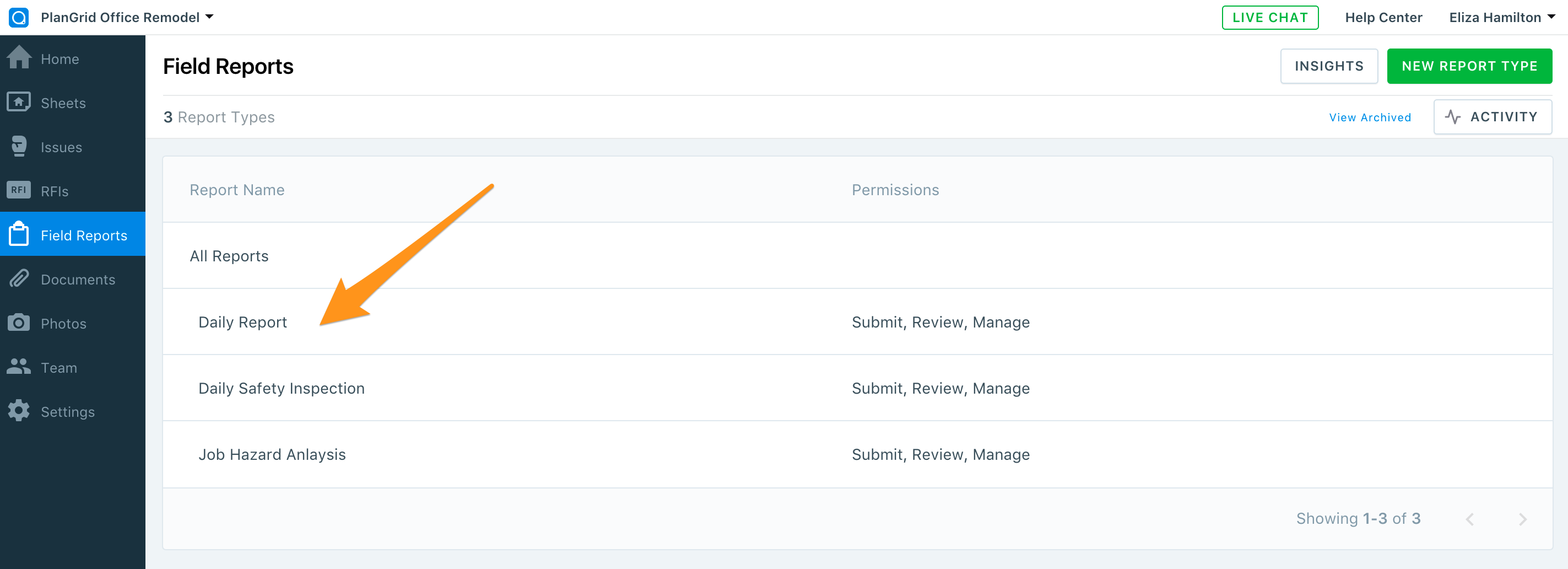This screenshot has width=1568, height=569.
Task: Click the Team people icon
Action: point(19,366)
